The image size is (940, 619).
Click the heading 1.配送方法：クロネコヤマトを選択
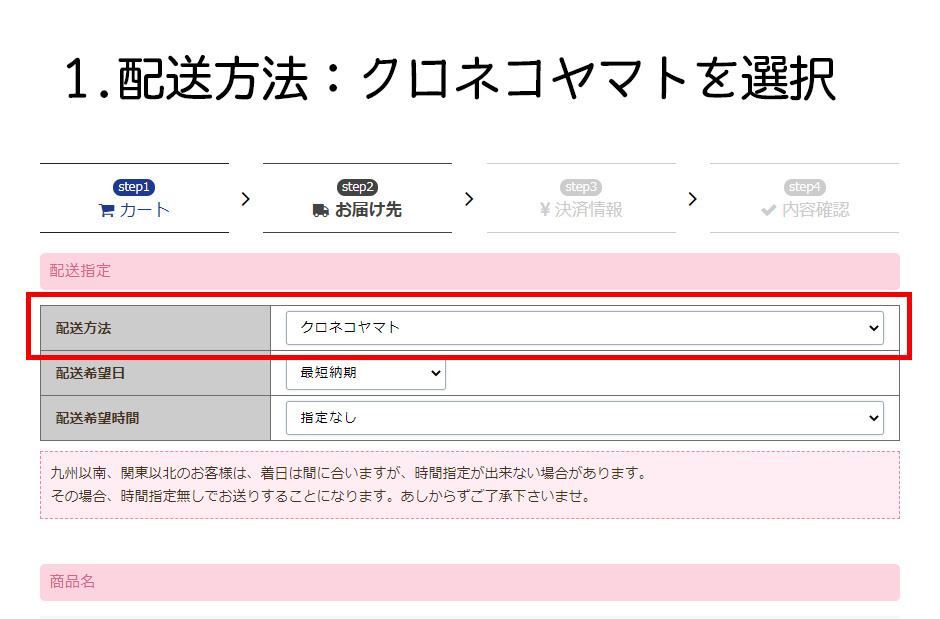tap(450, 78)
